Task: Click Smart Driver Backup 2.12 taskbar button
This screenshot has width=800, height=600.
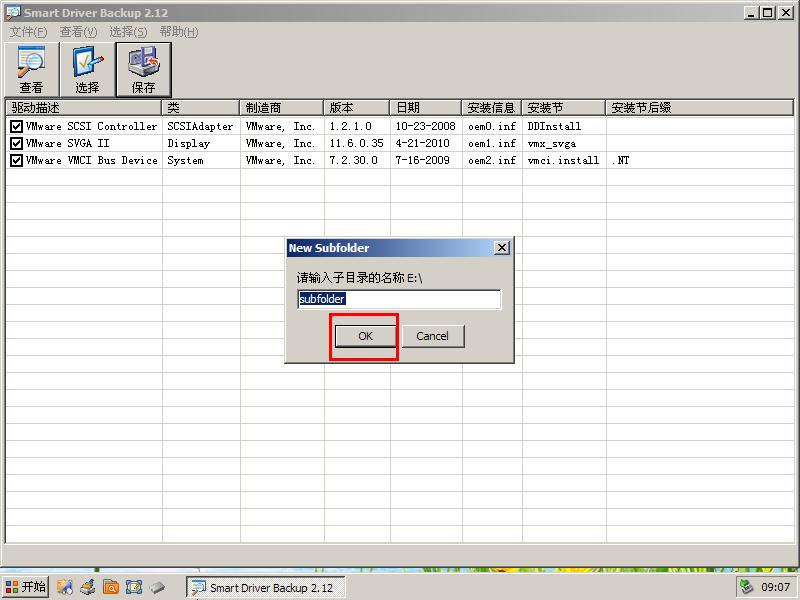Action: coord(265,588)
